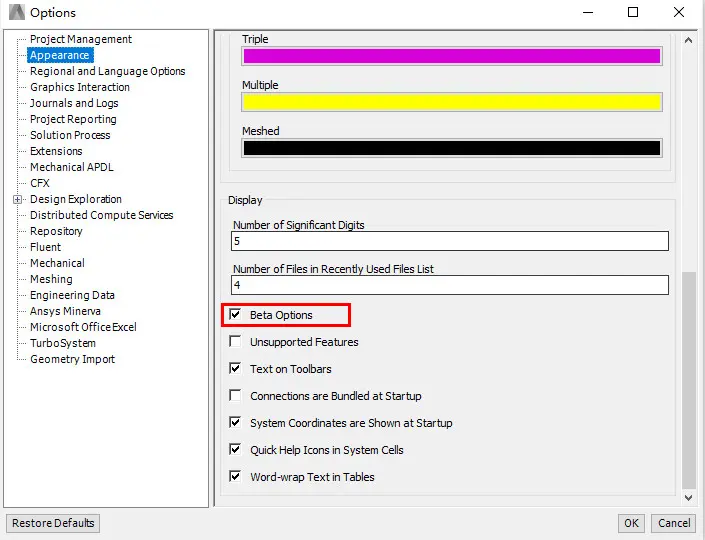705x540 pixels.
Task: Click the Ansys logo icon in title bar
Action: point(16,13)
